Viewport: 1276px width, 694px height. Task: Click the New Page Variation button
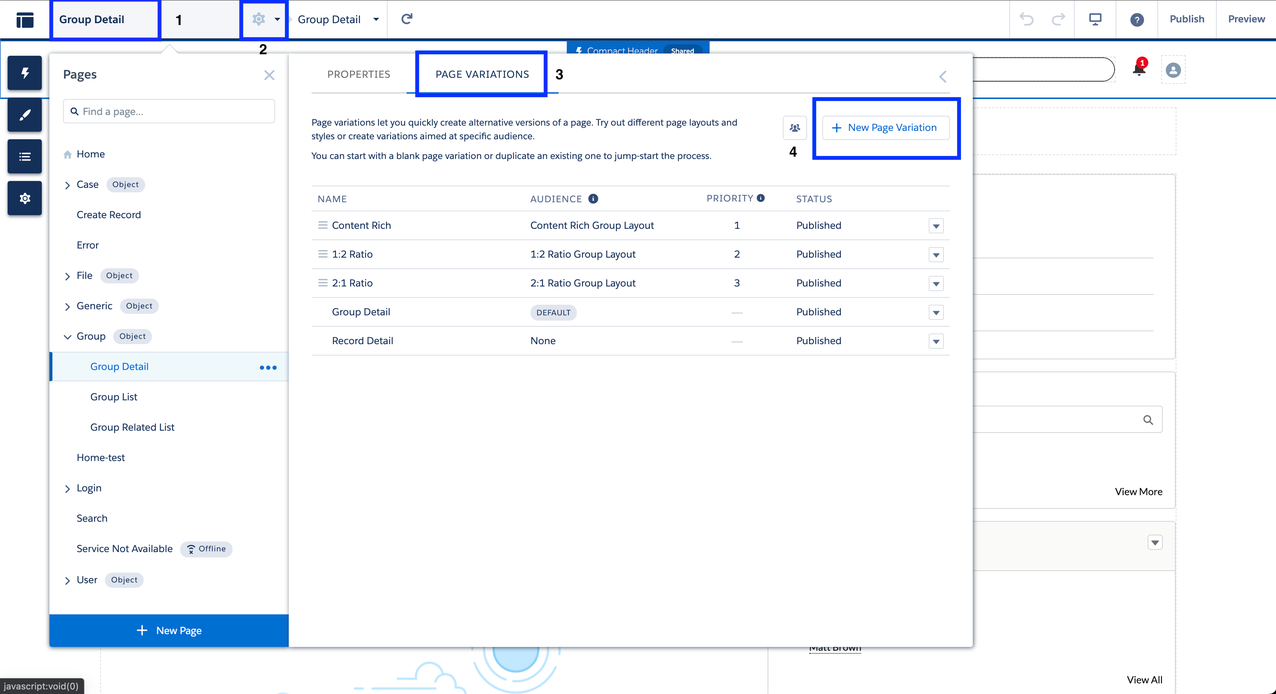(886, 128)
